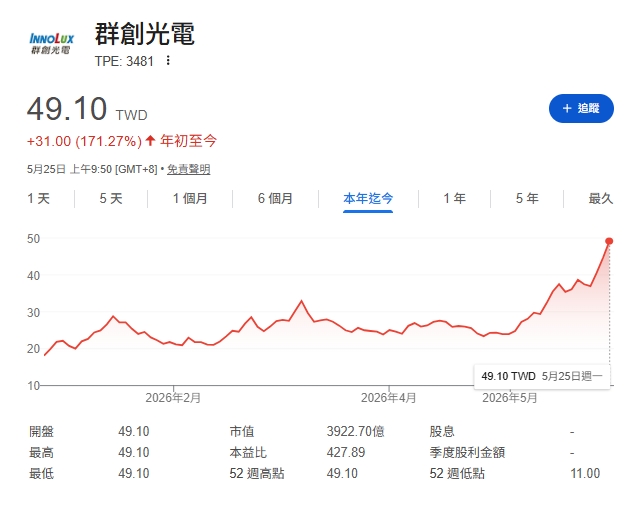Open the three-dot menu beside TPE: 3481

coord(168,61)
